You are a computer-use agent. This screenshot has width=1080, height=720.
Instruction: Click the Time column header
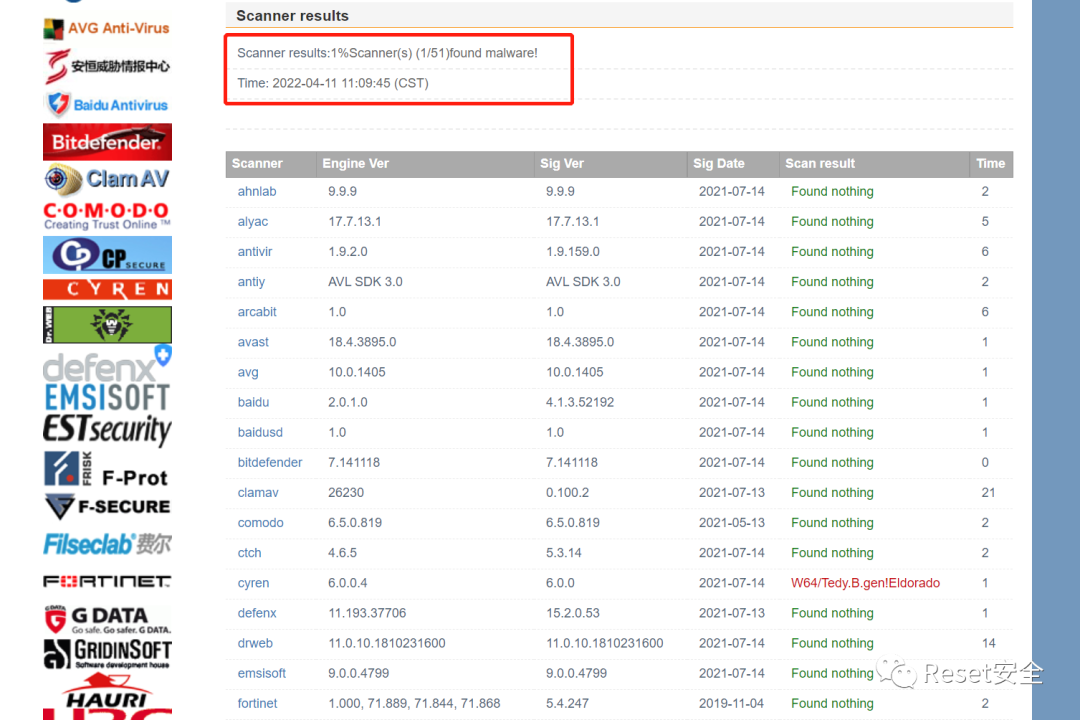990,163
